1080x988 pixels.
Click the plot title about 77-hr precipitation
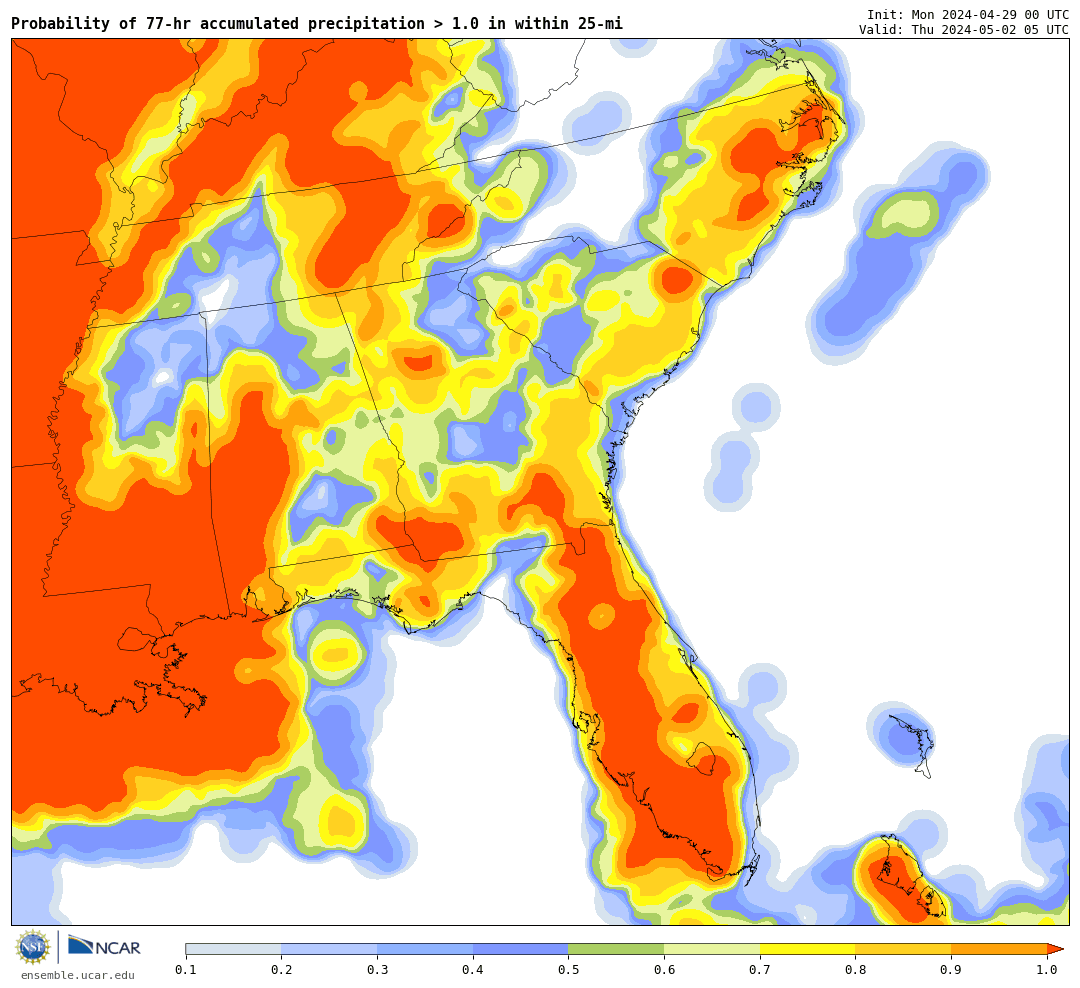[317, 23]
